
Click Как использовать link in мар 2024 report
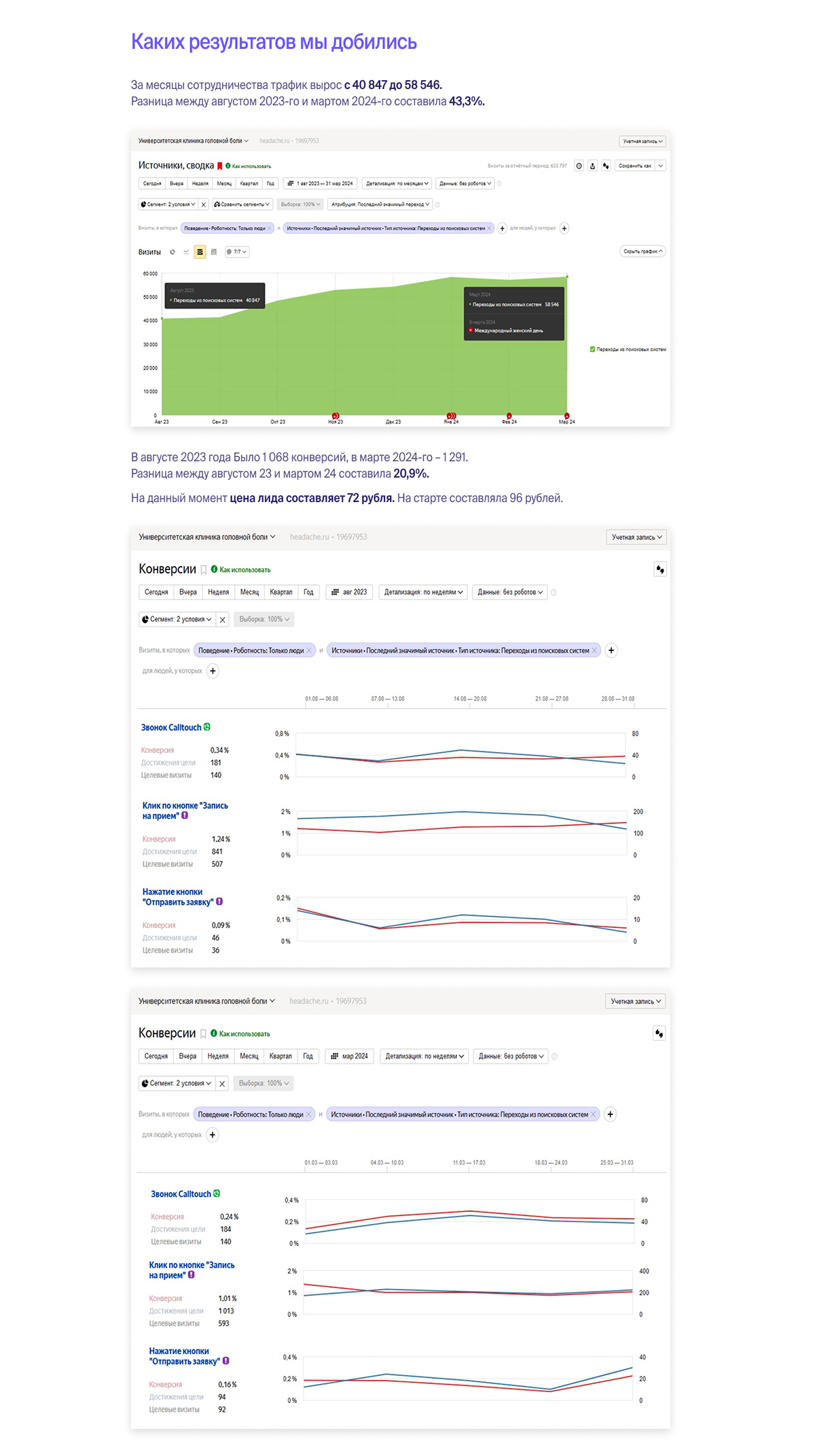(x=241, y=1034)
